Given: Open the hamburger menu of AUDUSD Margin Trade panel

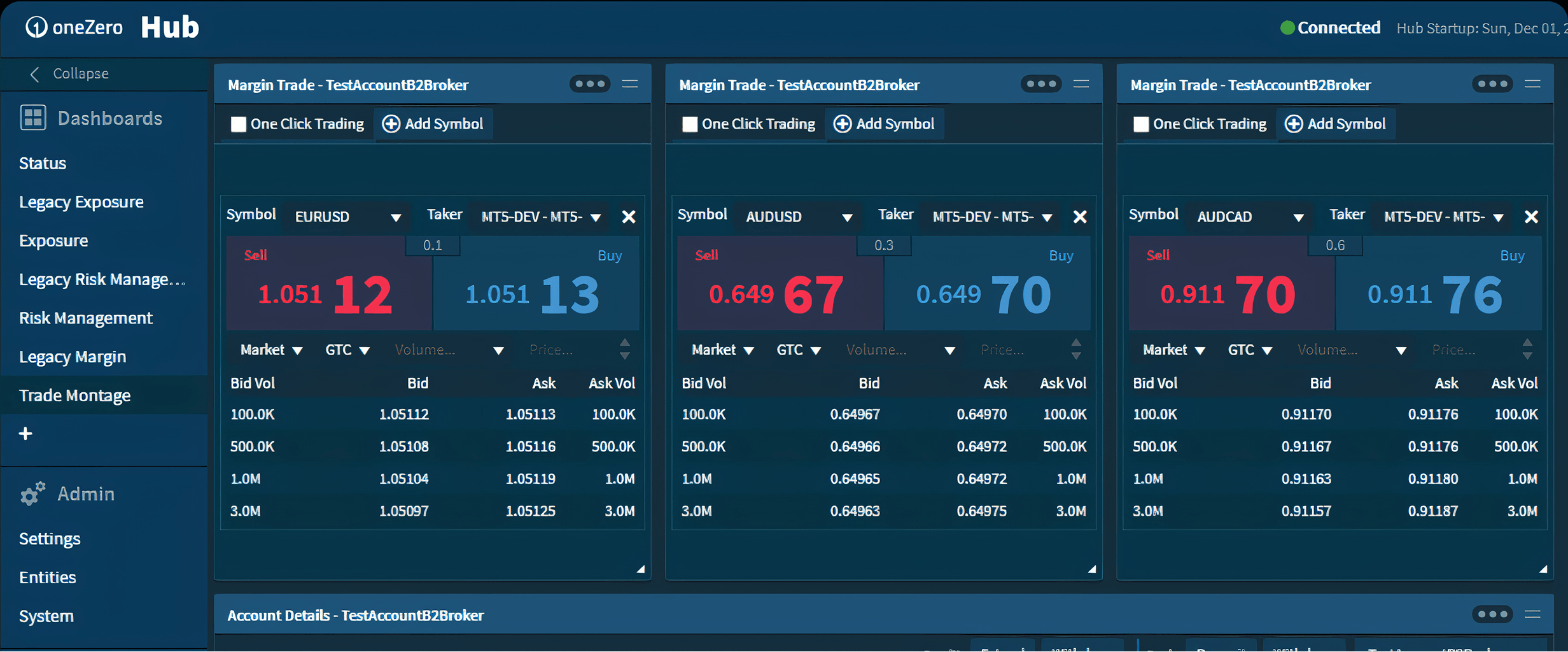Looking at the screenshot, I should click(x=1081, y=84).
